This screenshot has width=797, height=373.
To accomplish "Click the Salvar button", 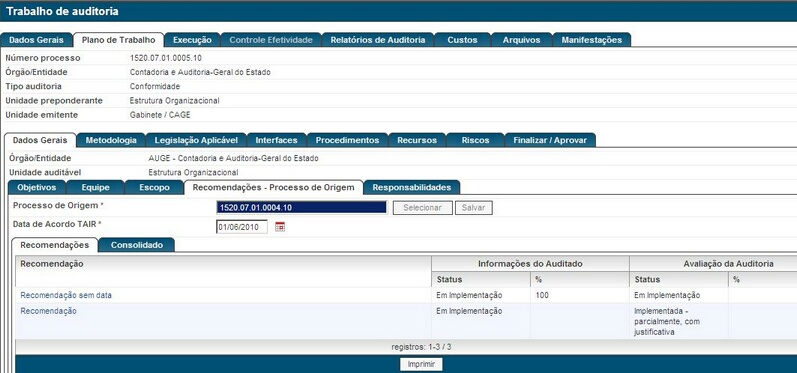I will pyautogui.click(x=474, y=208).
